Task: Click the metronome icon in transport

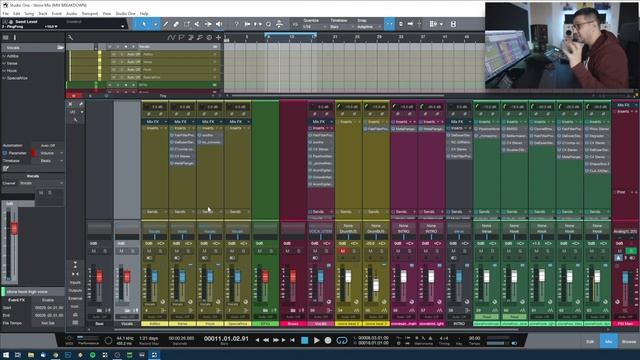Action: 430,338
